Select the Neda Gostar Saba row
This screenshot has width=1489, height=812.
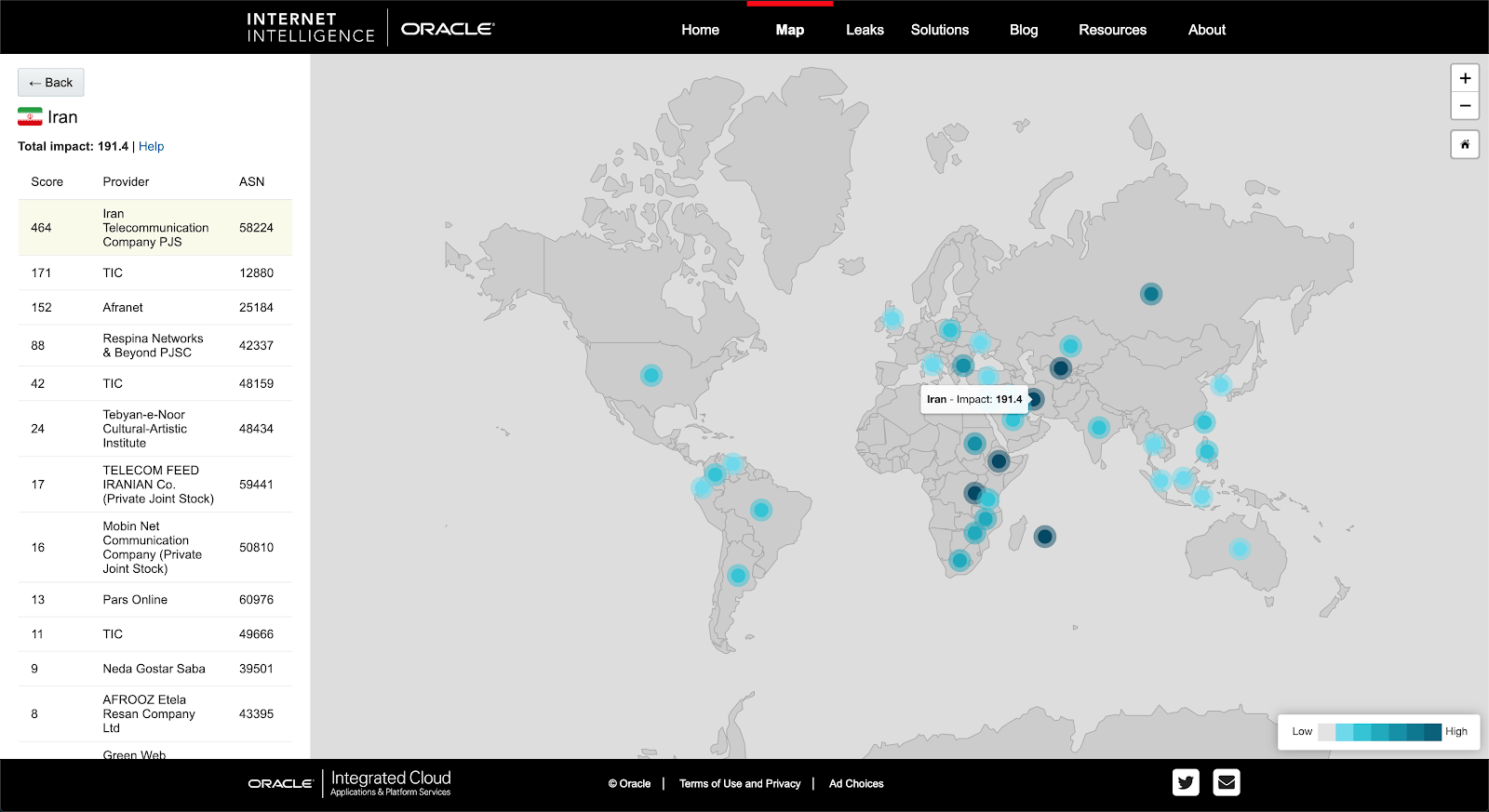tap(155, 669)
